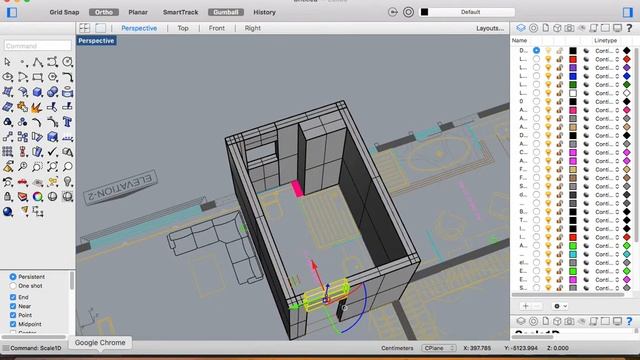Toggle Planar mode
640x360 pixels.
click(x=138, y=12)
